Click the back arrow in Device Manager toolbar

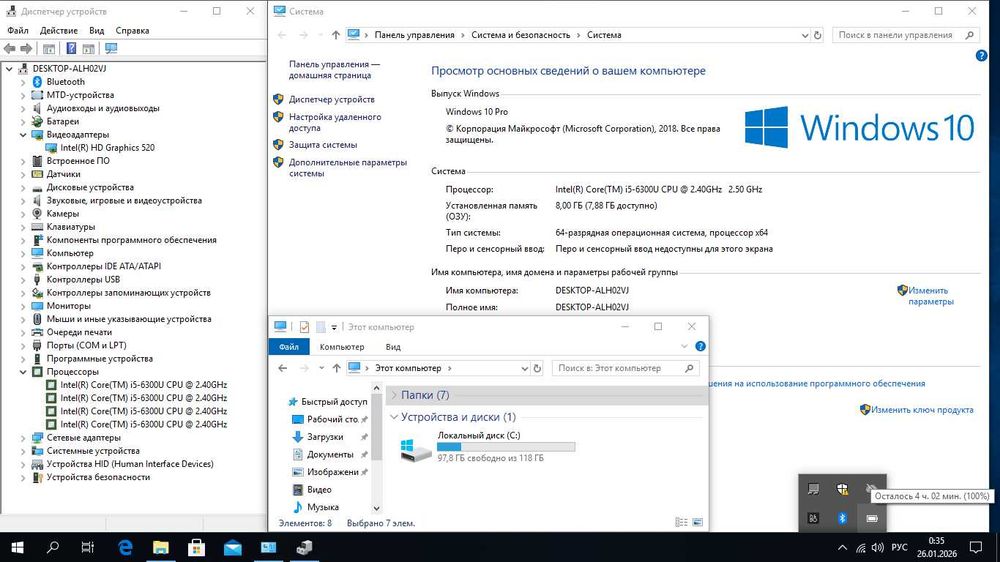coord(10,48)
